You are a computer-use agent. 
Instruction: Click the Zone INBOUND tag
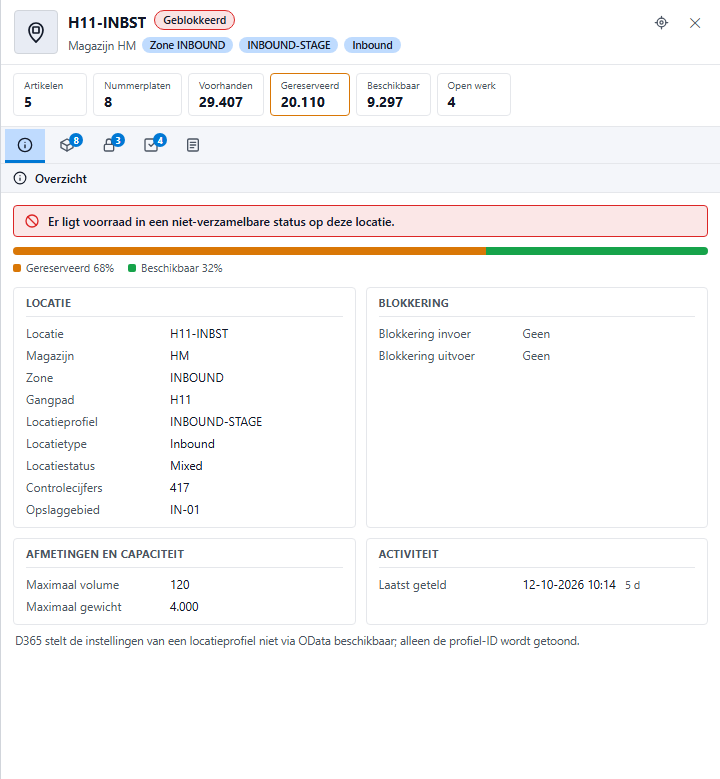tap(187, 45)
